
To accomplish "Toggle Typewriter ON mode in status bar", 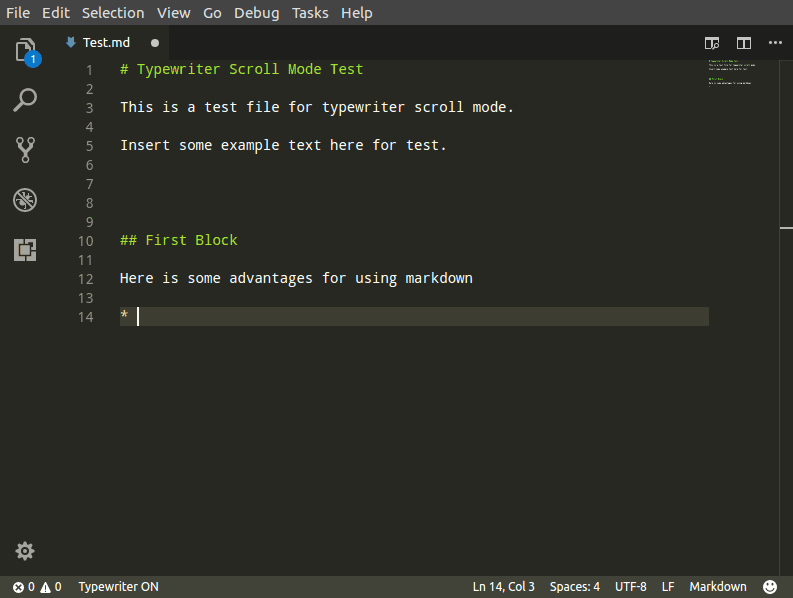I will [118, 587].
